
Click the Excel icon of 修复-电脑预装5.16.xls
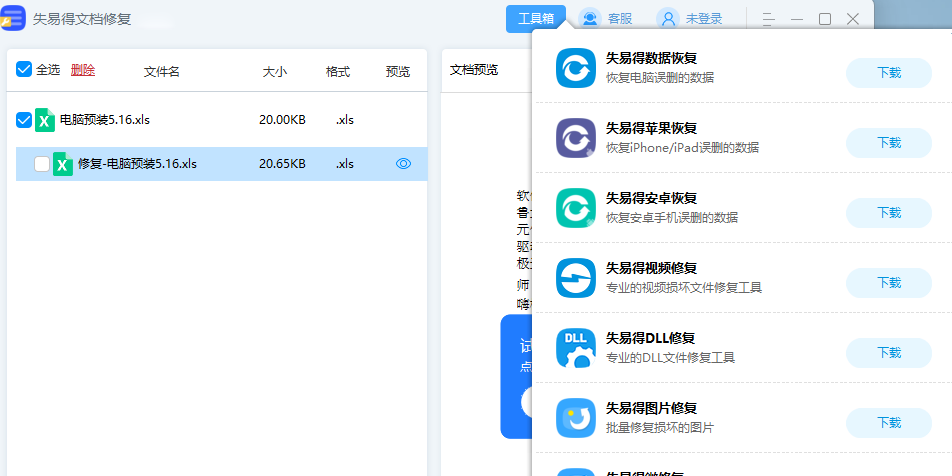pyautogui.click(x=63, y=164)
